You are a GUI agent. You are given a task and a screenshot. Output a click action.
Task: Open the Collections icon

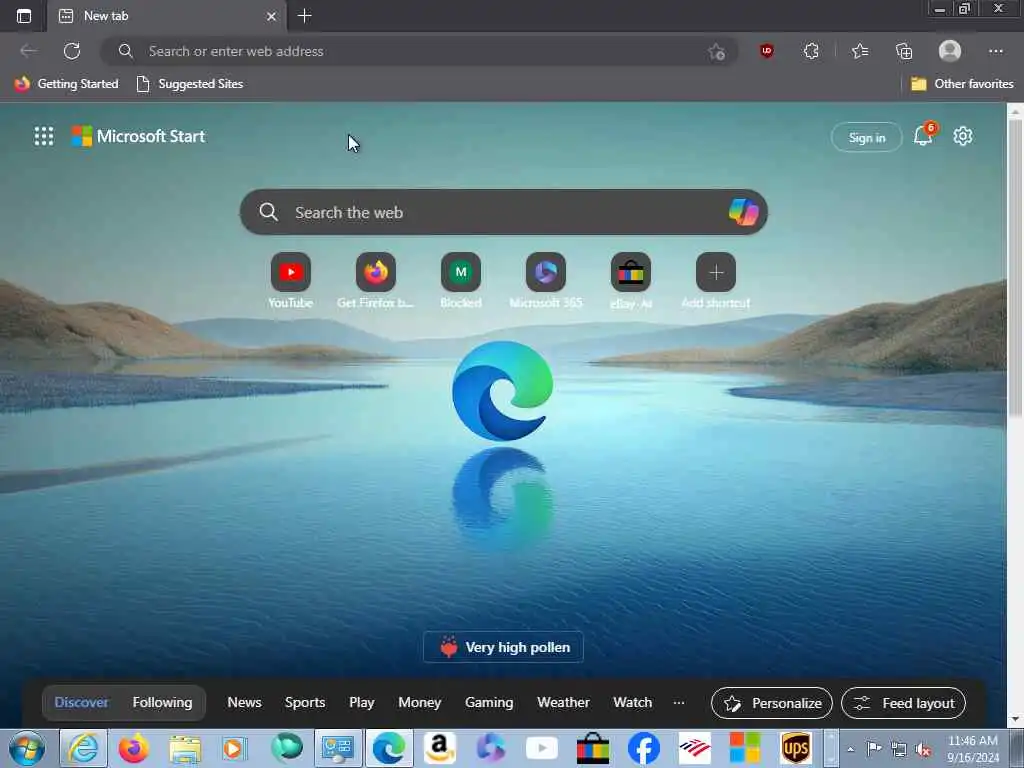(904, 51)
